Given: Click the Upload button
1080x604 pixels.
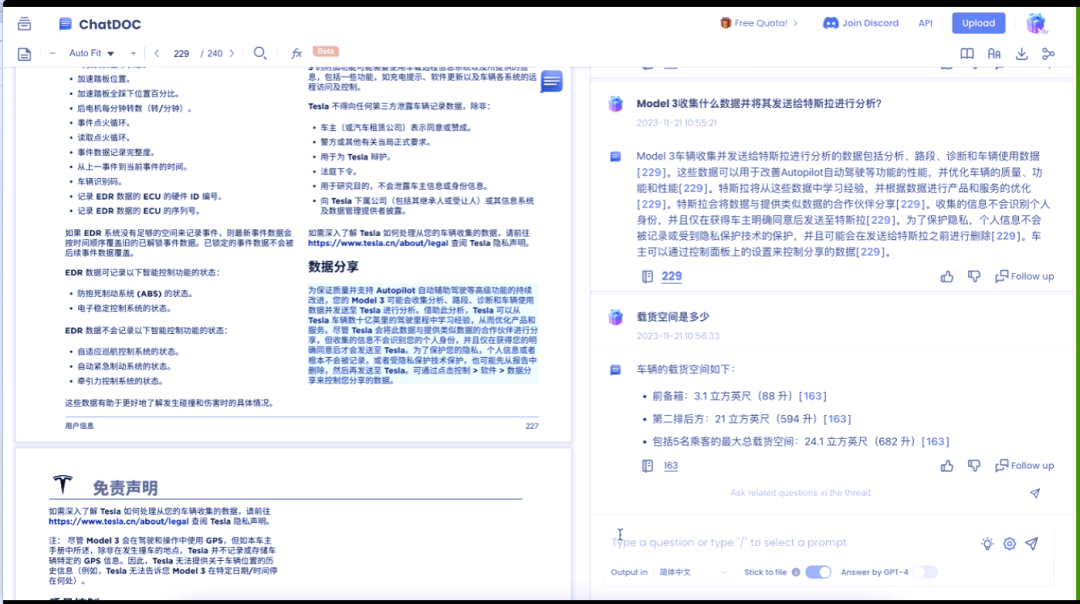Looking at the screenshot, I should [978, 22].
